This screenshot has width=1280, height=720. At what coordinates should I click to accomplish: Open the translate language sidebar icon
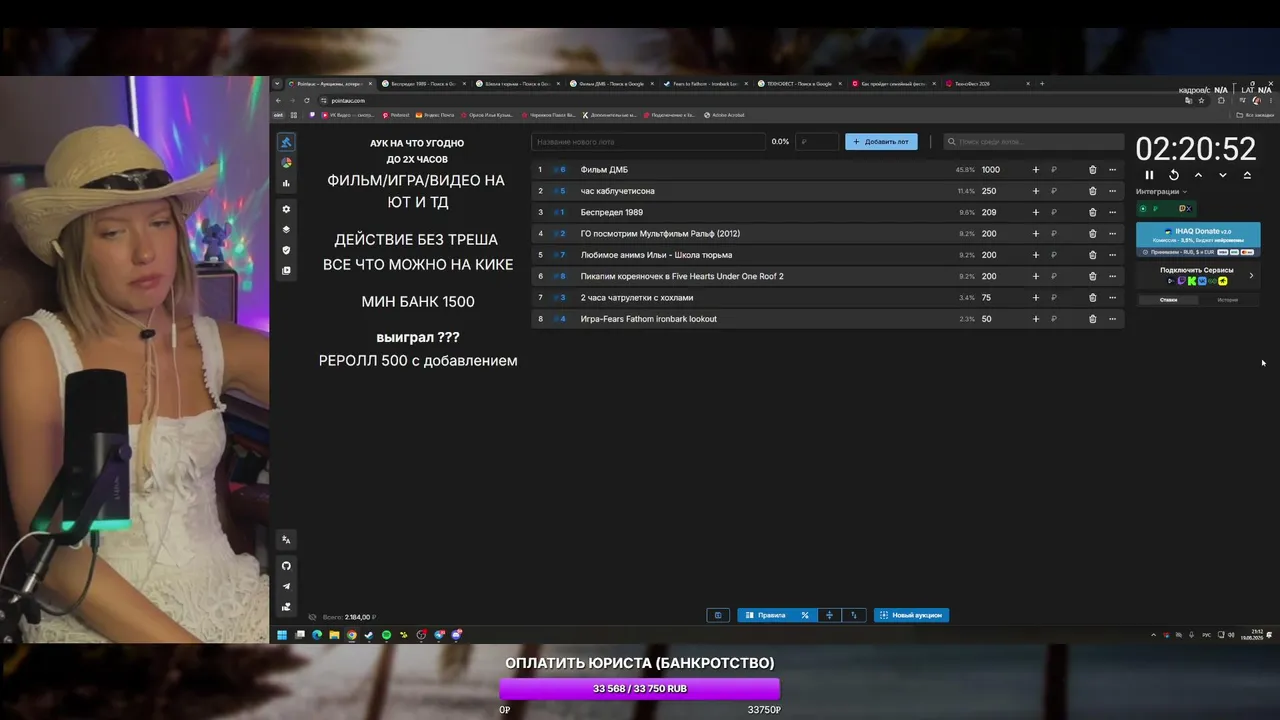286,539
